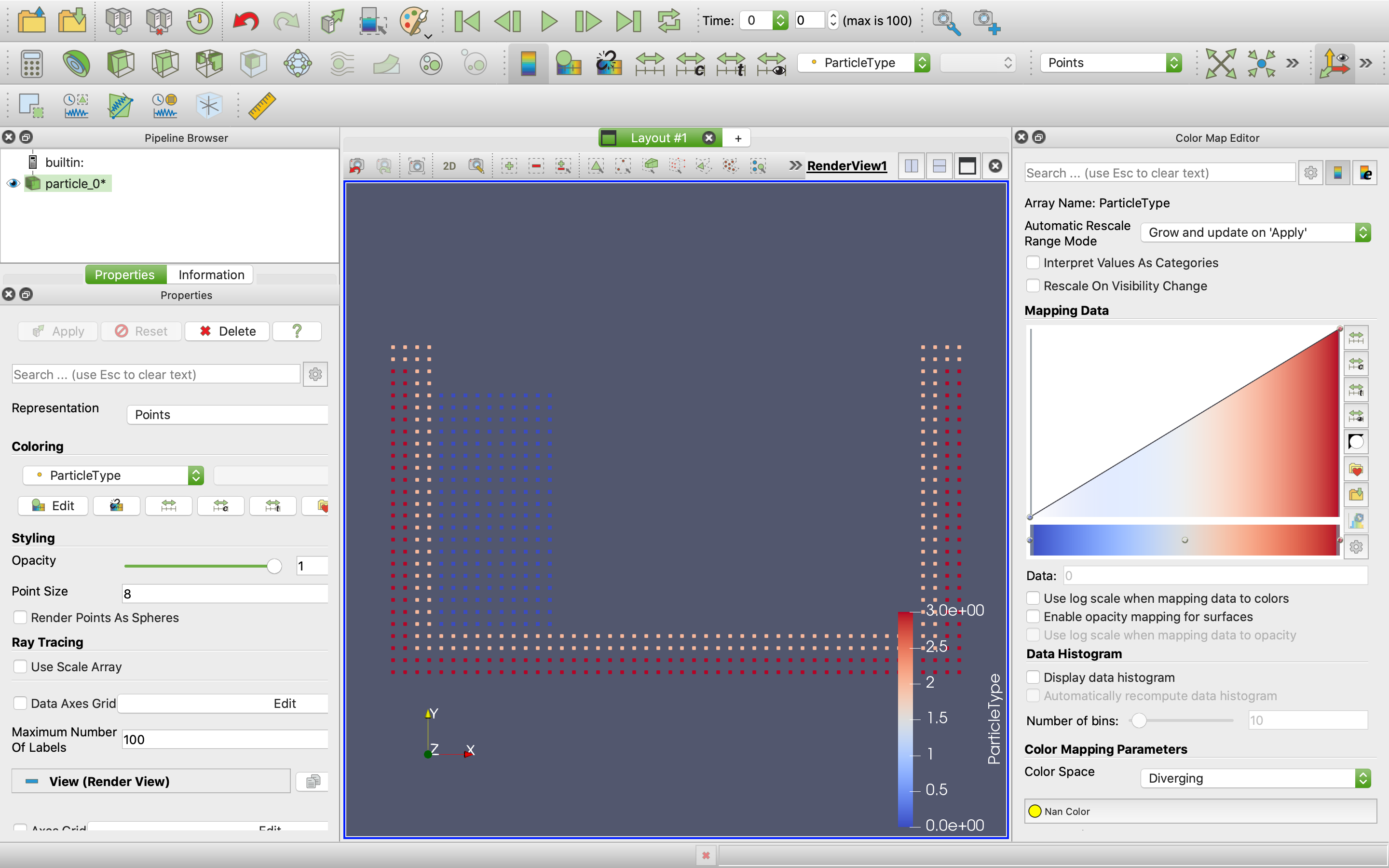Enable Rescale On Visibility Change checkbox
The image size is (1389, 868).
1032,286
